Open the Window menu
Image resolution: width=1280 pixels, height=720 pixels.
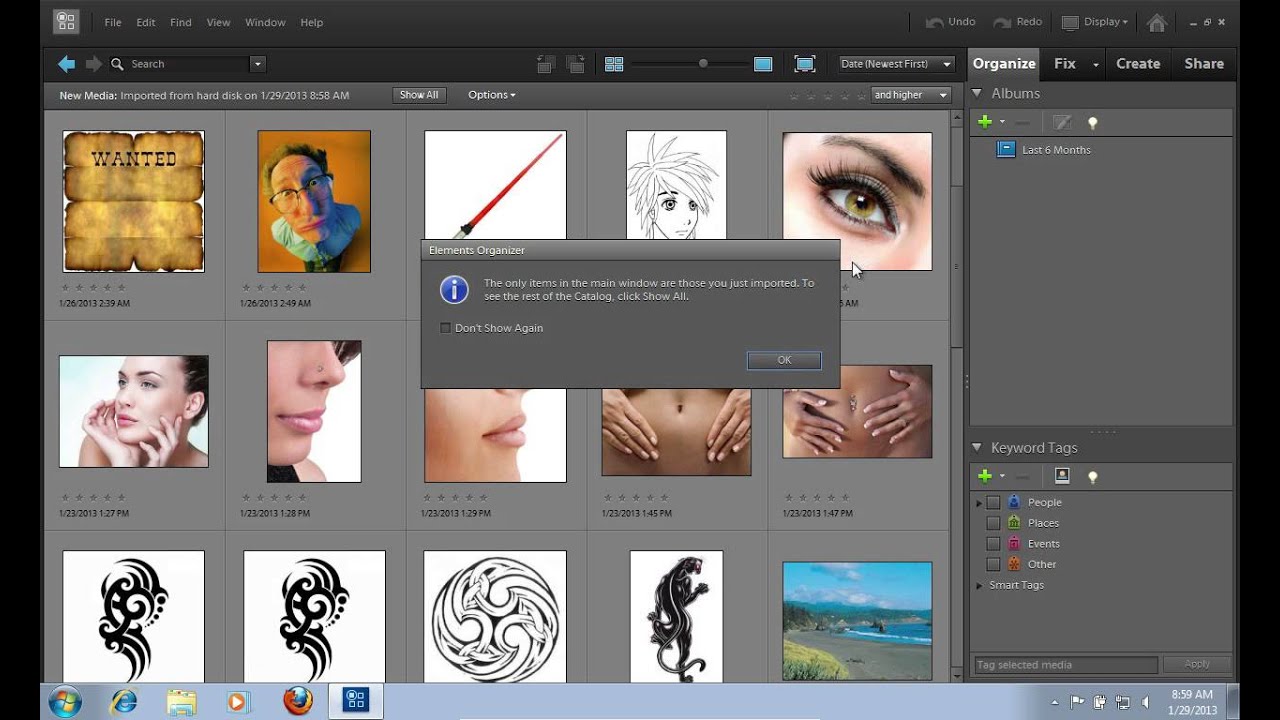click(265, 22)
